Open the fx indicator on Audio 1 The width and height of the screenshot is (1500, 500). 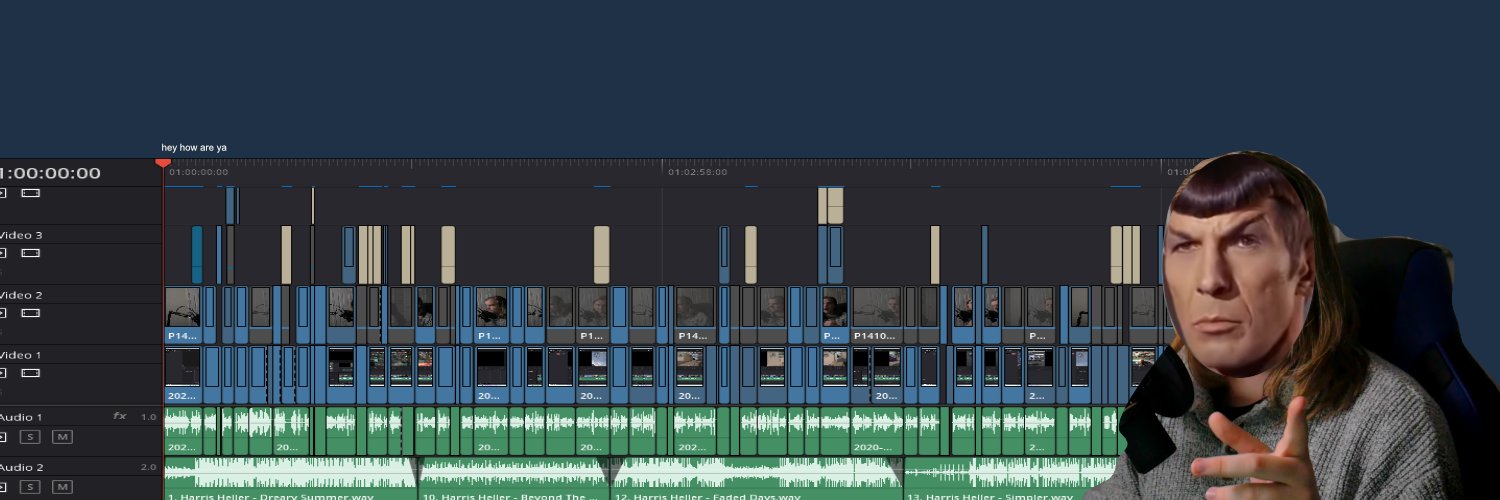coord(120,416)
